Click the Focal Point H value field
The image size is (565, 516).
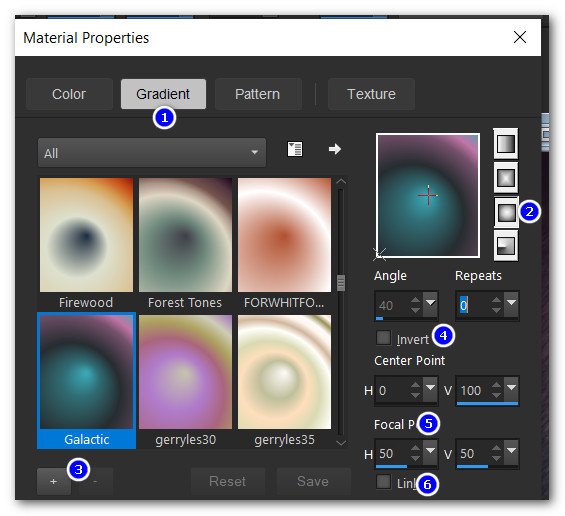coord(392,454)
